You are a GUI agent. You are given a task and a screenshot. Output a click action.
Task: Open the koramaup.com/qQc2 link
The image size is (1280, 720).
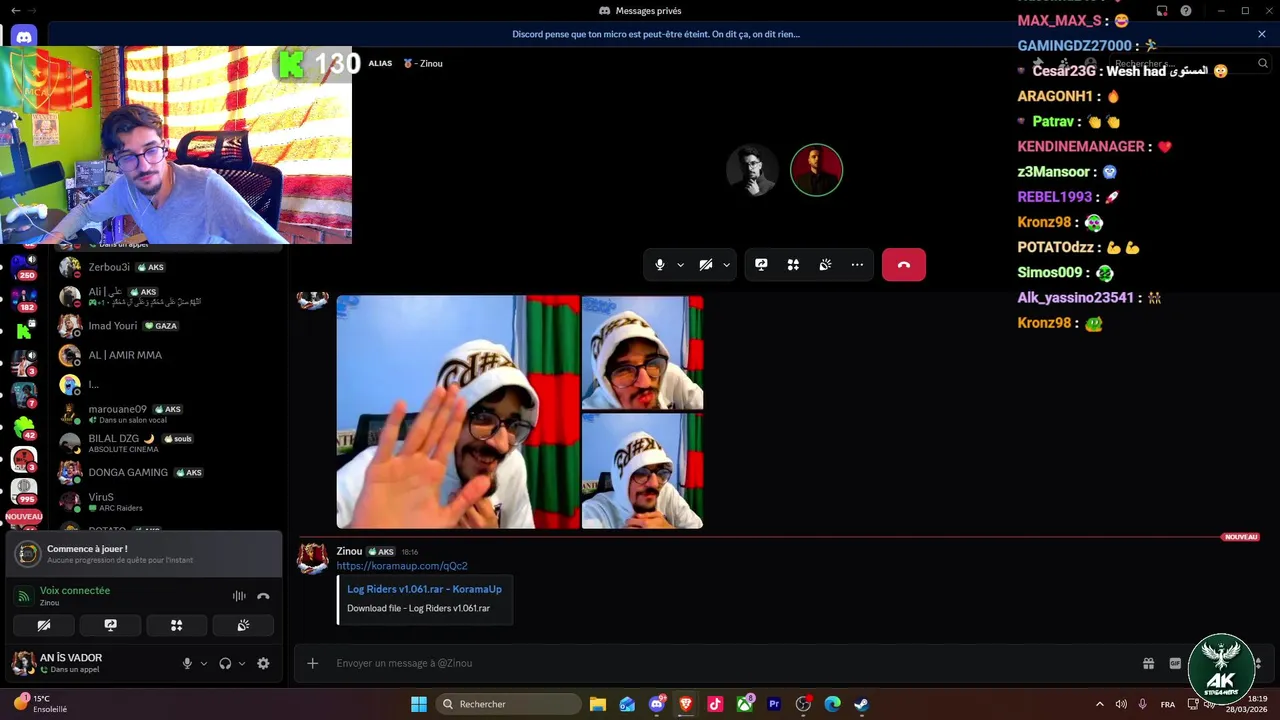(402, 566)
